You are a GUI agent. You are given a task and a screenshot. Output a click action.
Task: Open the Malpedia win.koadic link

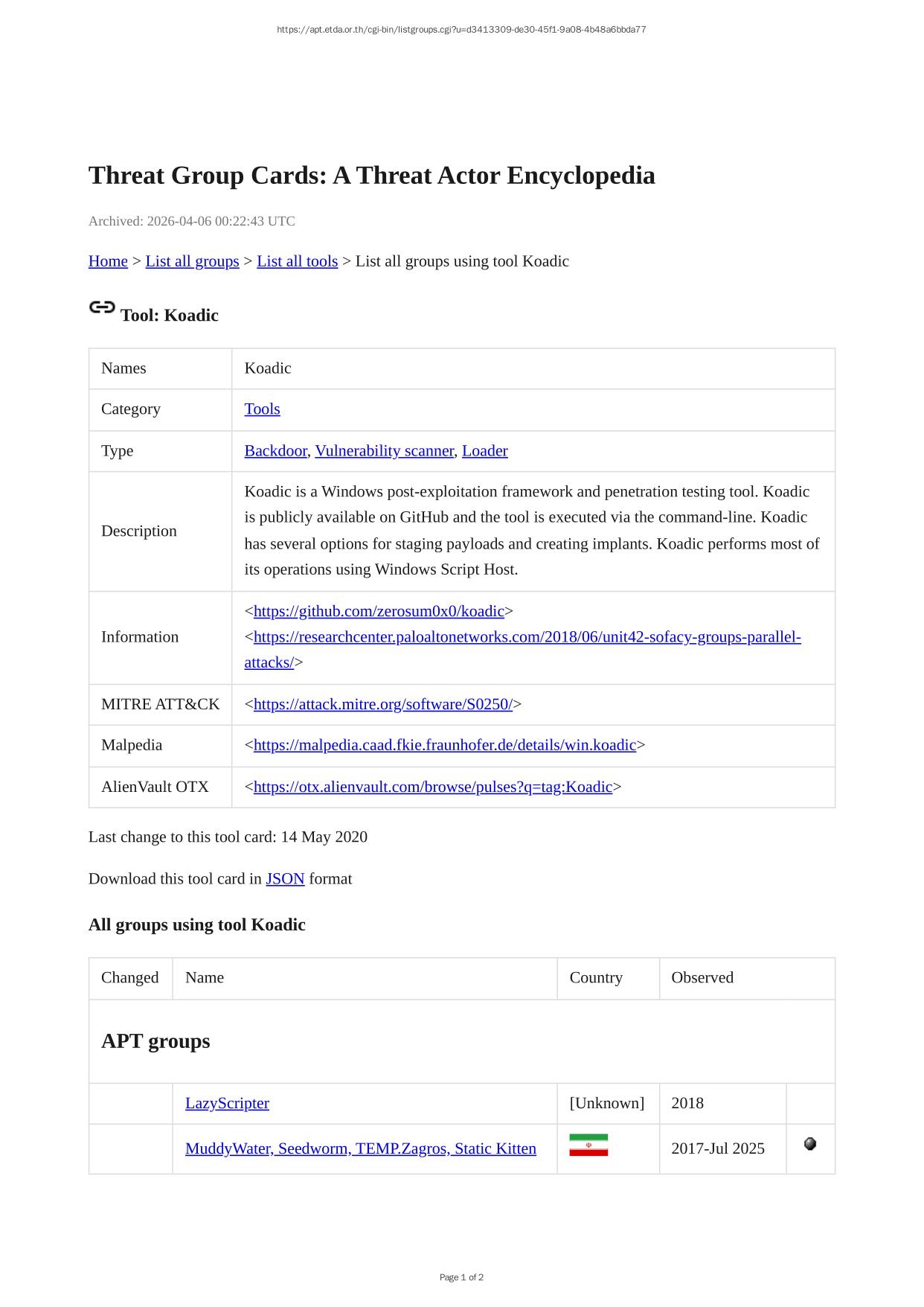click(x=444, y=745)
